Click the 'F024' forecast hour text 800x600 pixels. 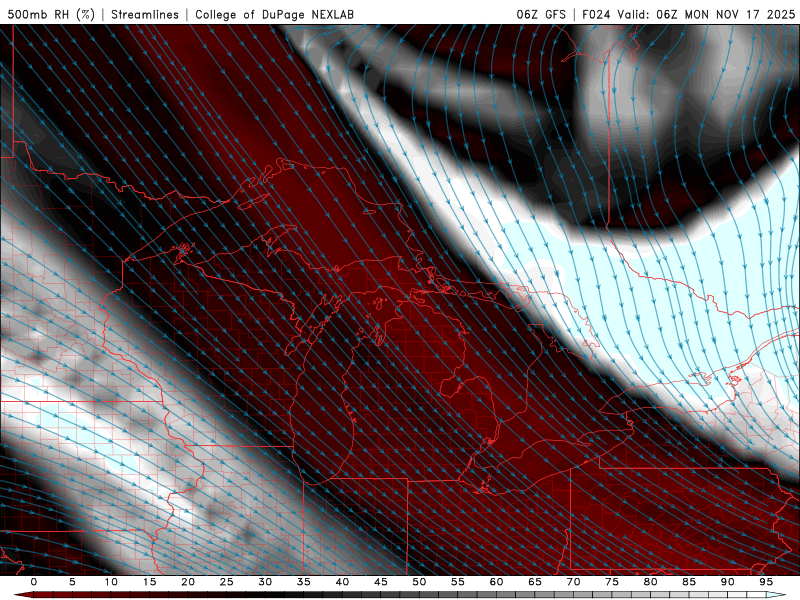[x=596, y=14]
